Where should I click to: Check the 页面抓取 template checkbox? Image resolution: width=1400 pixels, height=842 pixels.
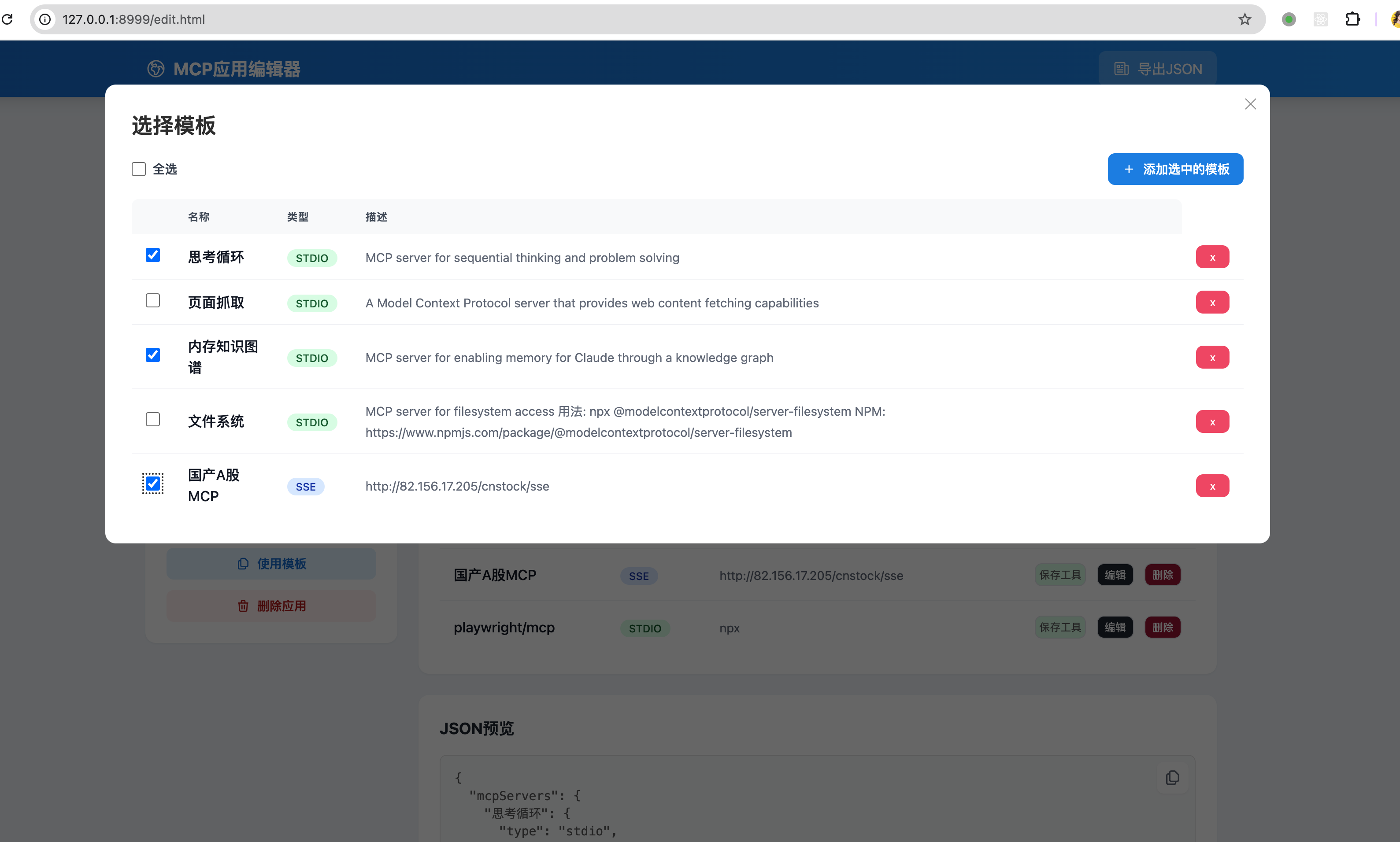pyautogui.click(x=153, y=301)
